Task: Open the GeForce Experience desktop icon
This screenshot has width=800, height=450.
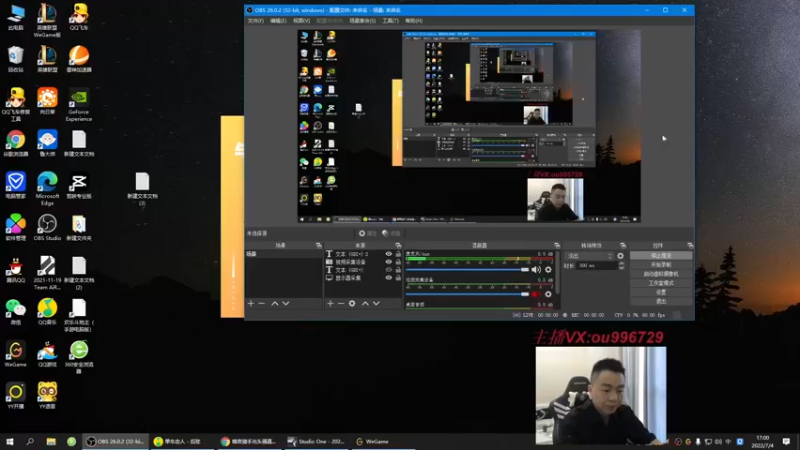Action: coord(79,106)
